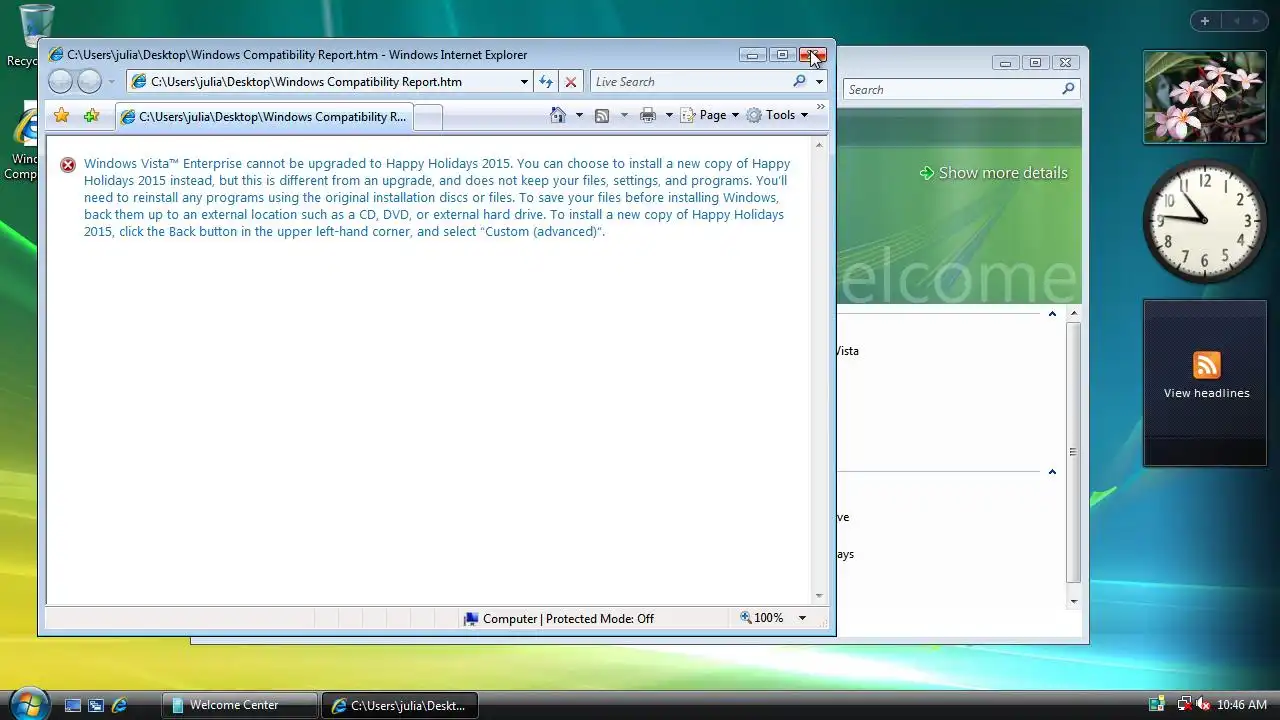Click orange RSS icon in feed gadget
Image resolution: width=1280 pixels, height=720 pixels.
point(1206,365)
